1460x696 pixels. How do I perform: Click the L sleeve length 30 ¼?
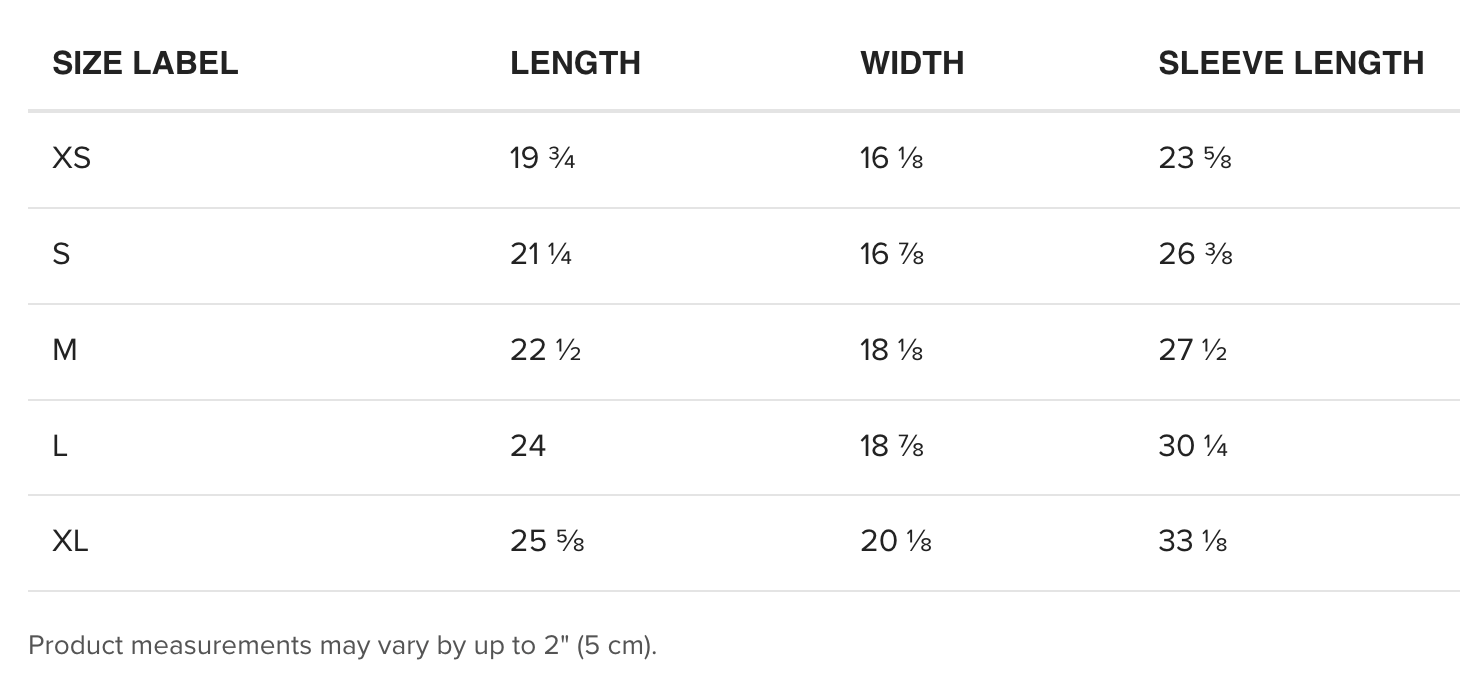pos(1193,446)
